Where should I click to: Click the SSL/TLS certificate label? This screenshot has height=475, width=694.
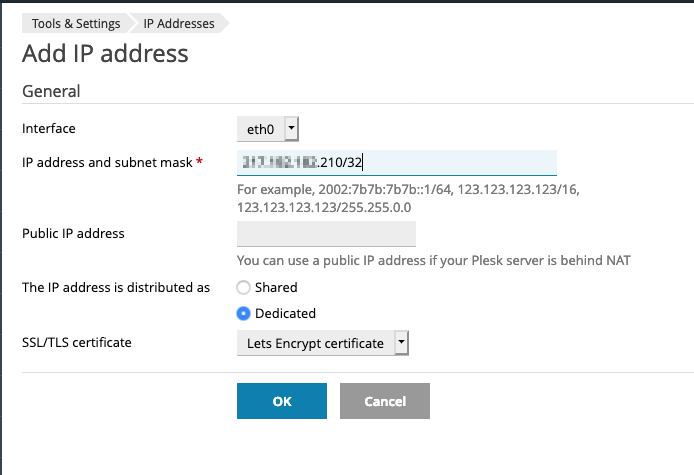77,343
